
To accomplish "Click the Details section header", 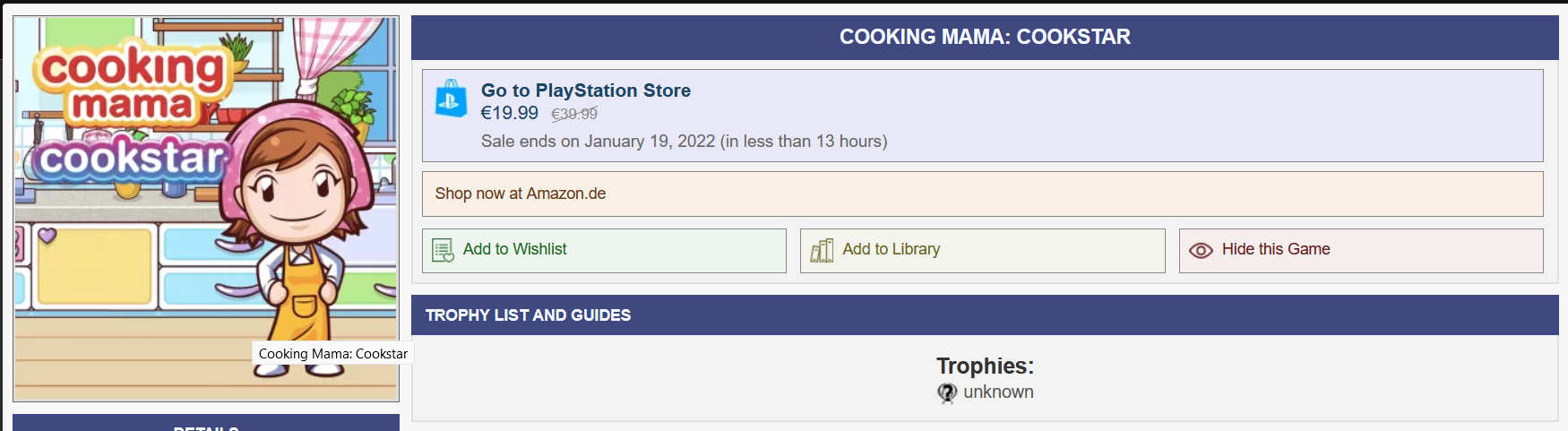I will (206, 423).
